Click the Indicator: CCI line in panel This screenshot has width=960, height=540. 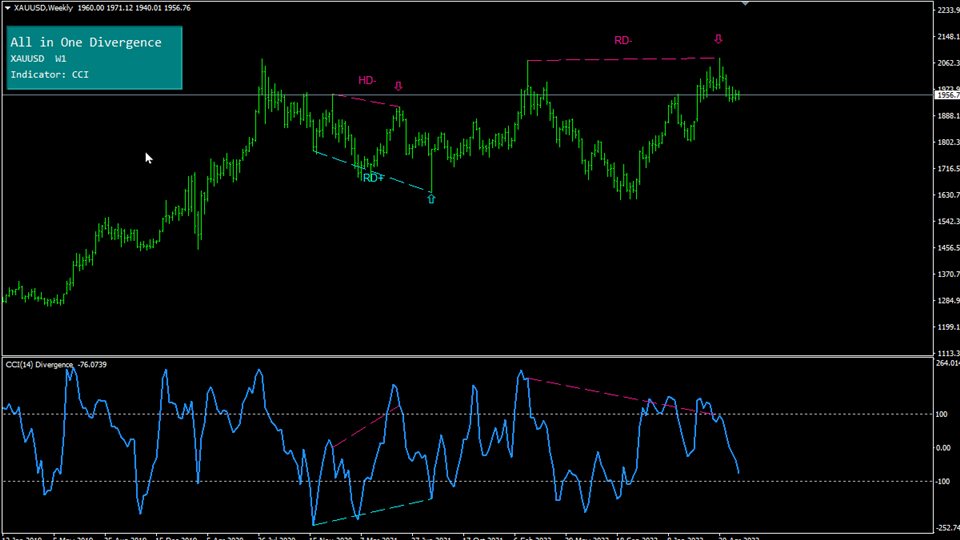pyautogui.click(x=50, y=75)
